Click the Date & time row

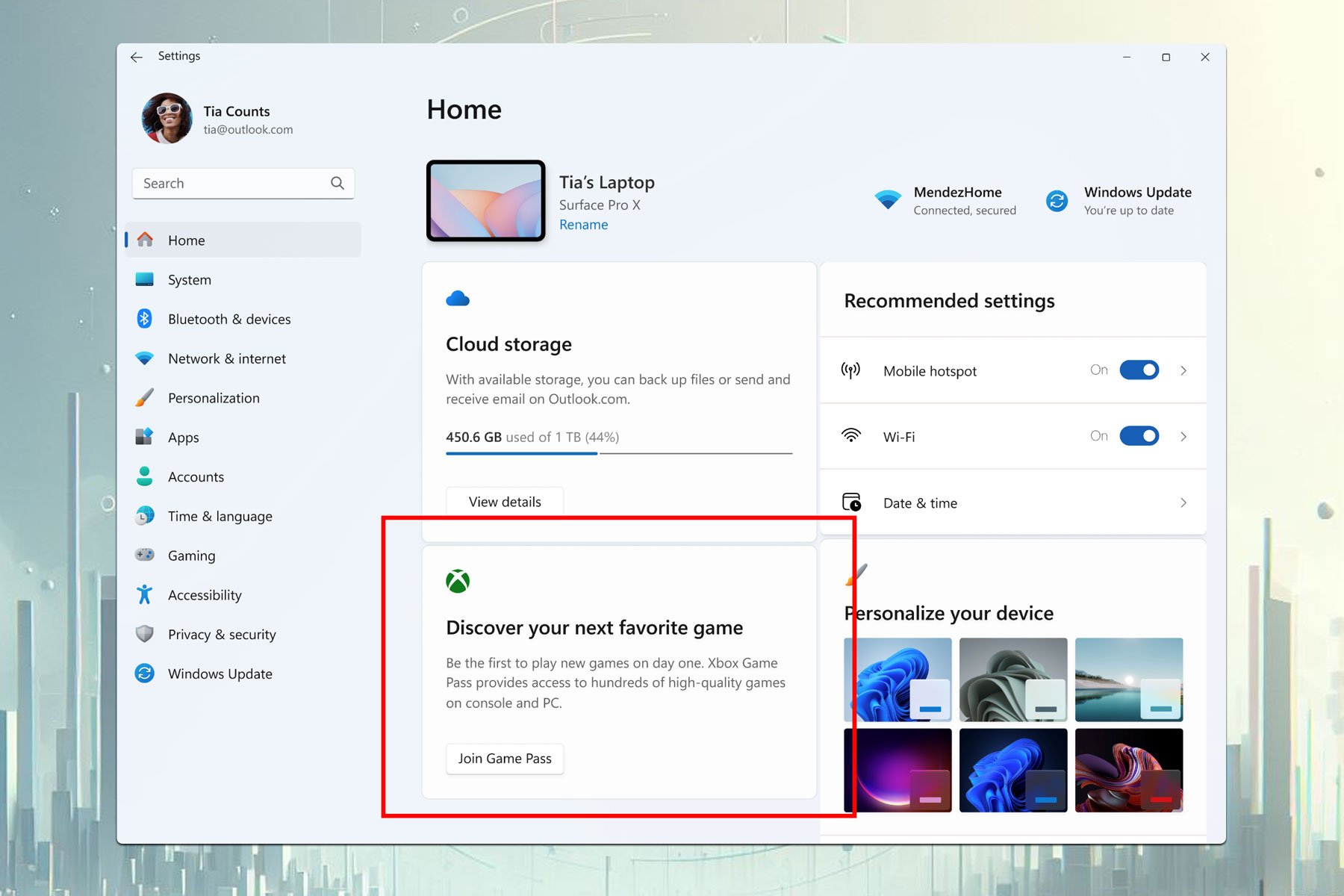[1013, 503]
